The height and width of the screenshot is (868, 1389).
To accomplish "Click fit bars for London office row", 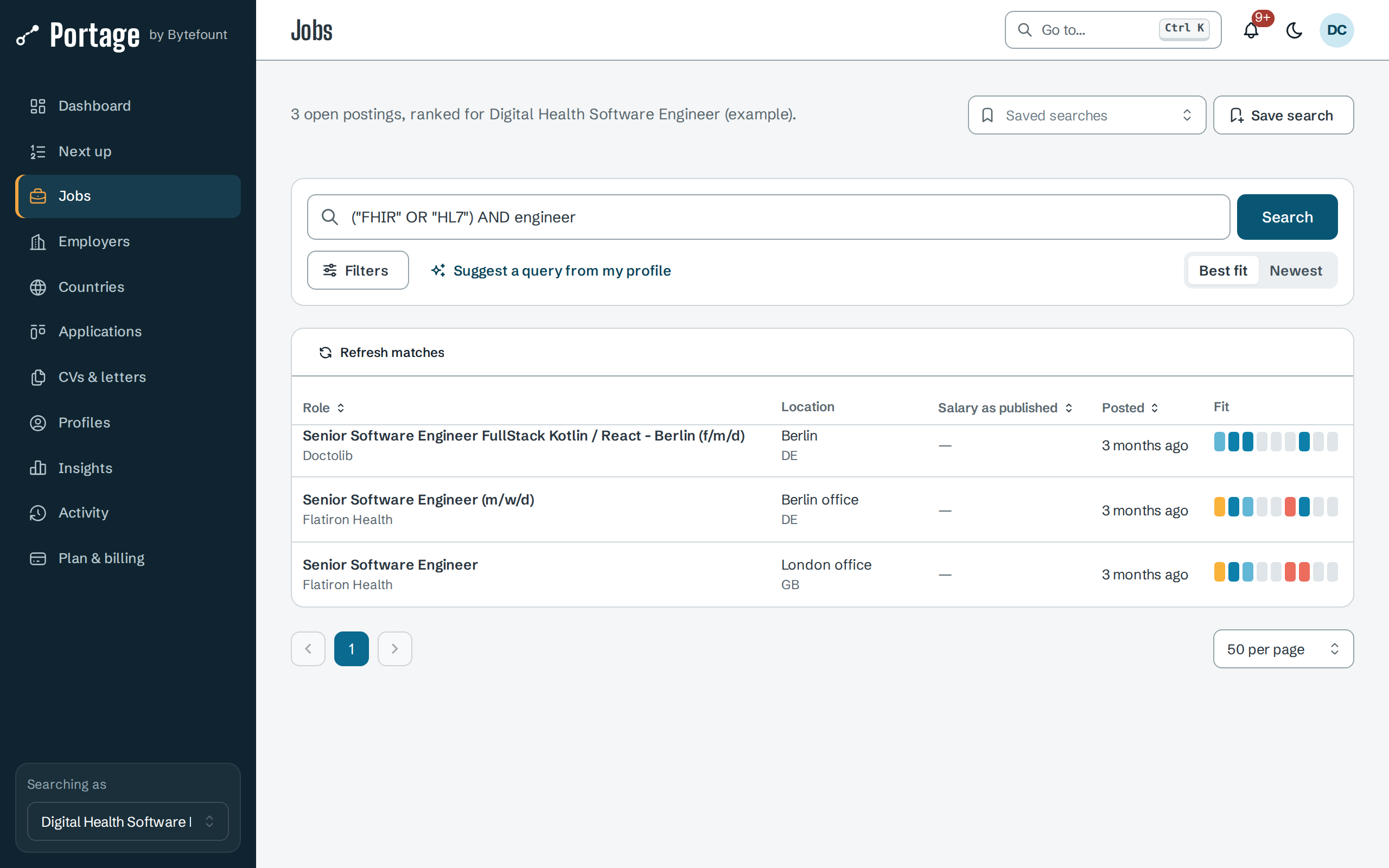I will click(1276, 572).
